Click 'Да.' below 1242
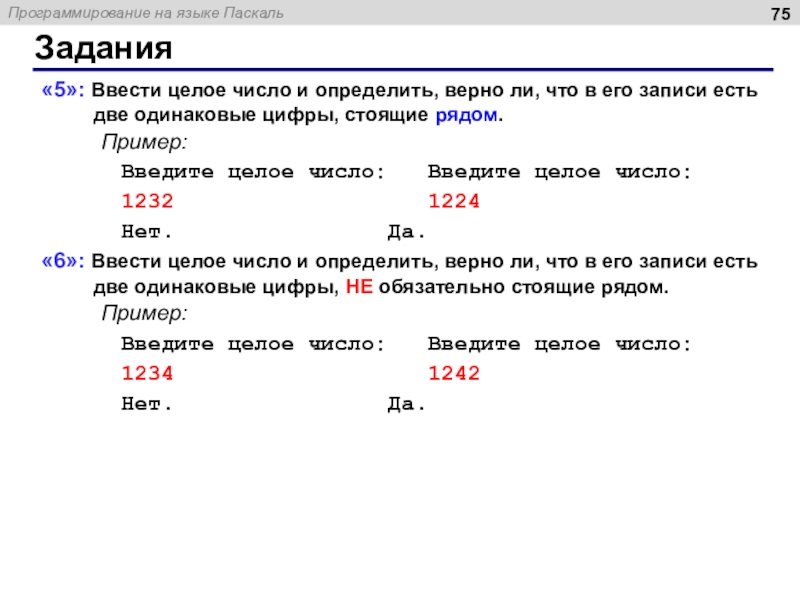800x600 pixels. [x=406, y=405]
